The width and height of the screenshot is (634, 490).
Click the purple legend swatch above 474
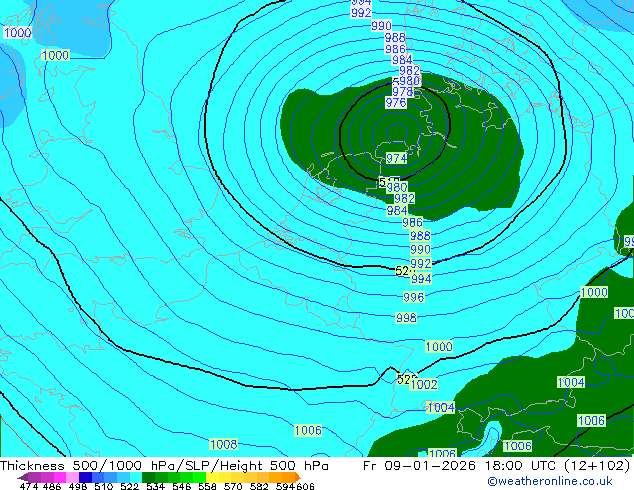point(34,477)
